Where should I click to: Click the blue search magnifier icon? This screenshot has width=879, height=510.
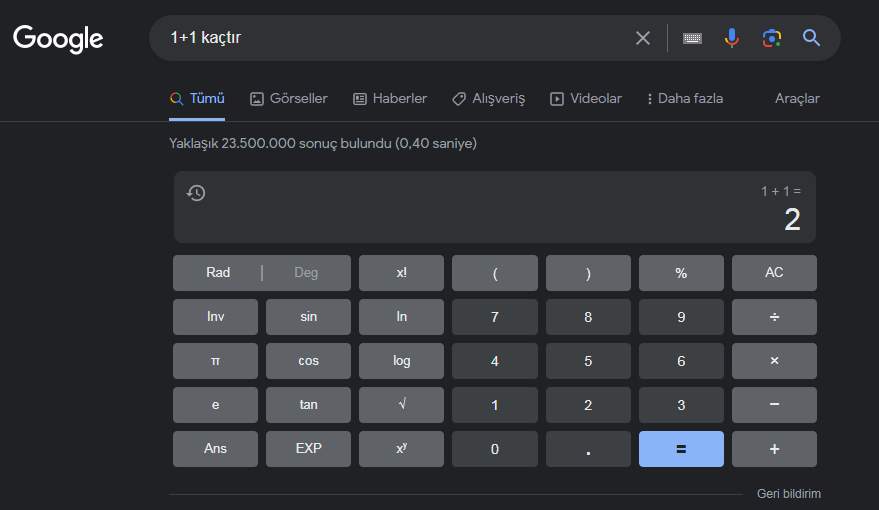pos(811,38)
